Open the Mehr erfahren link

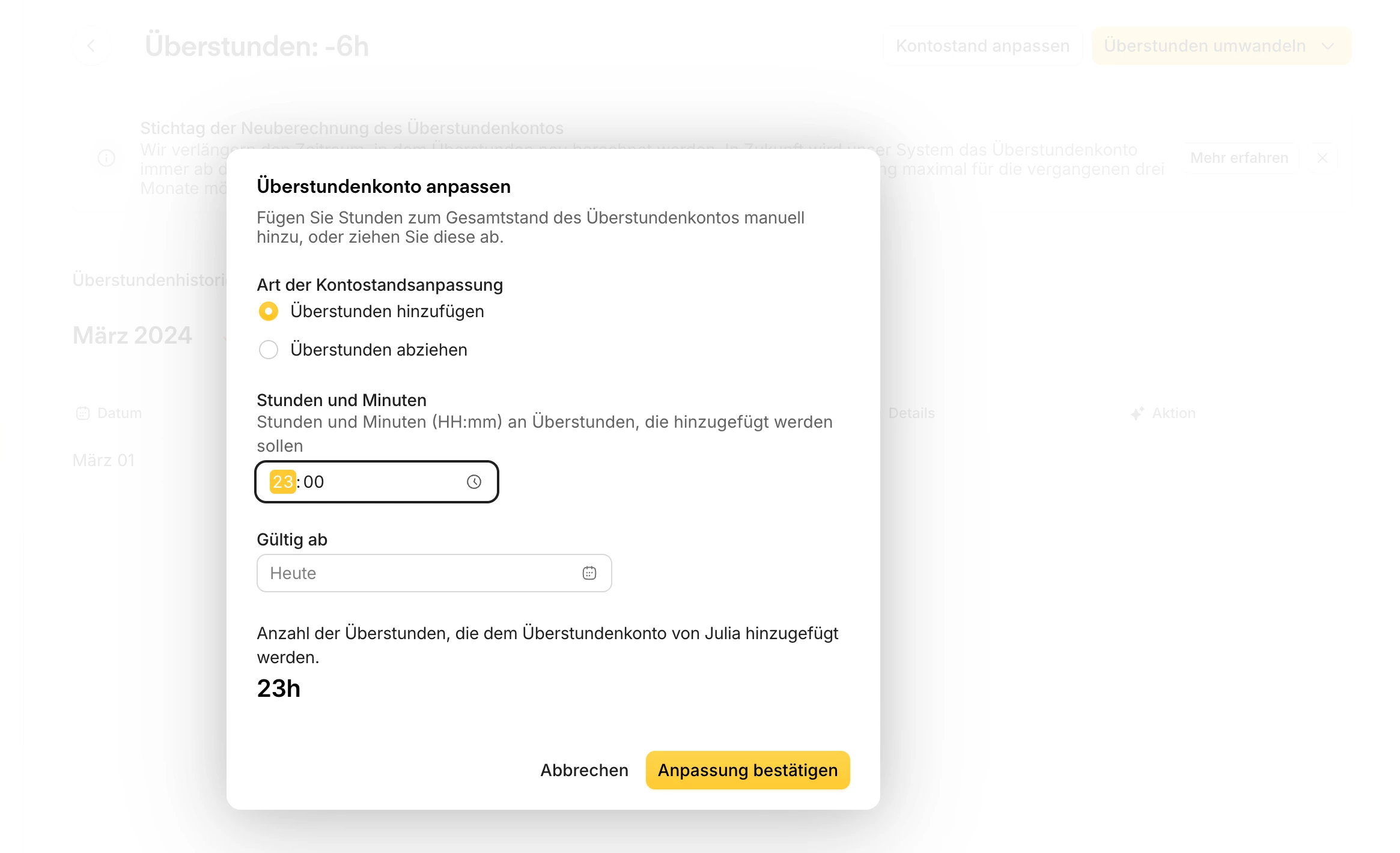point(1239,158)
